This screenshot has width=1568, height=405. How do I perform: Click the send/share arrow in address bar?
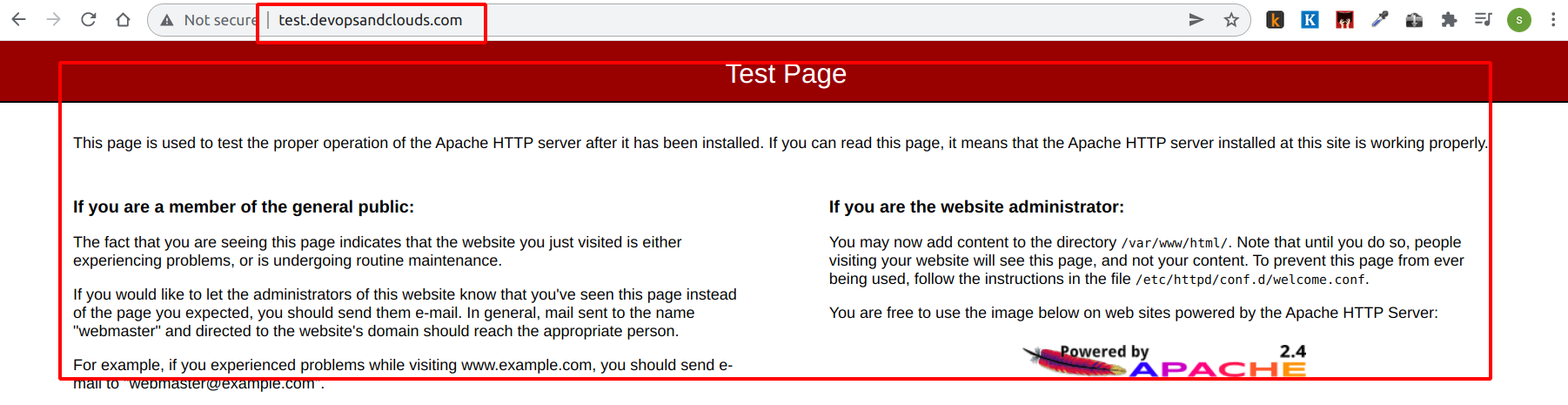[x=1196, y=19]
